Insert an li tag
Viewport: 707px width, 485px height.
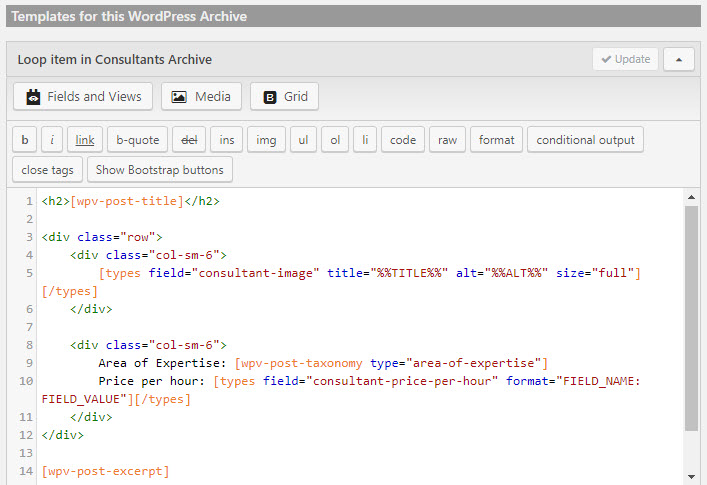365,140
